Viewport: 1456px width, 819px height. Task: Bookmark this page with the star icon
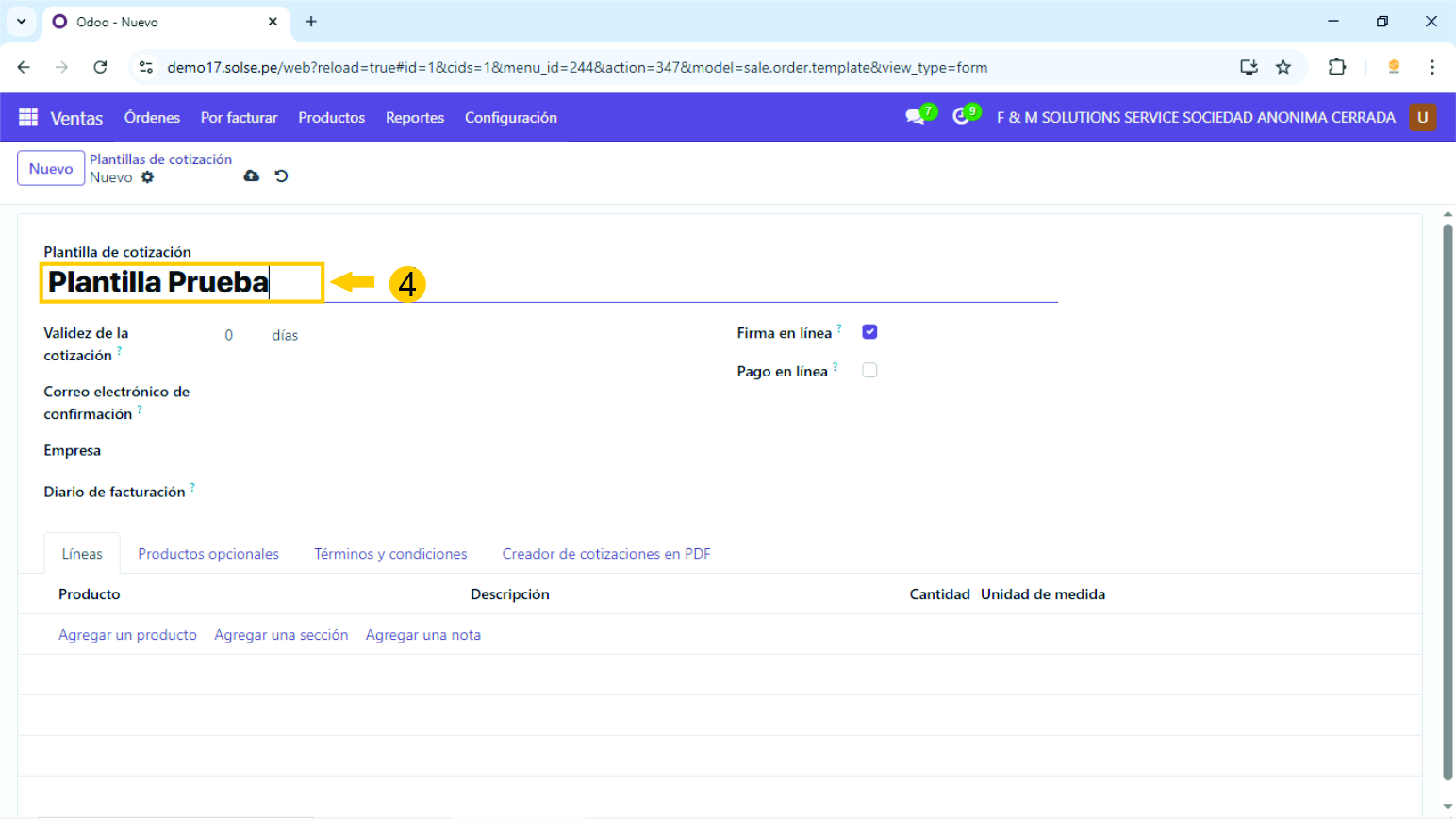click(1282, 67)
